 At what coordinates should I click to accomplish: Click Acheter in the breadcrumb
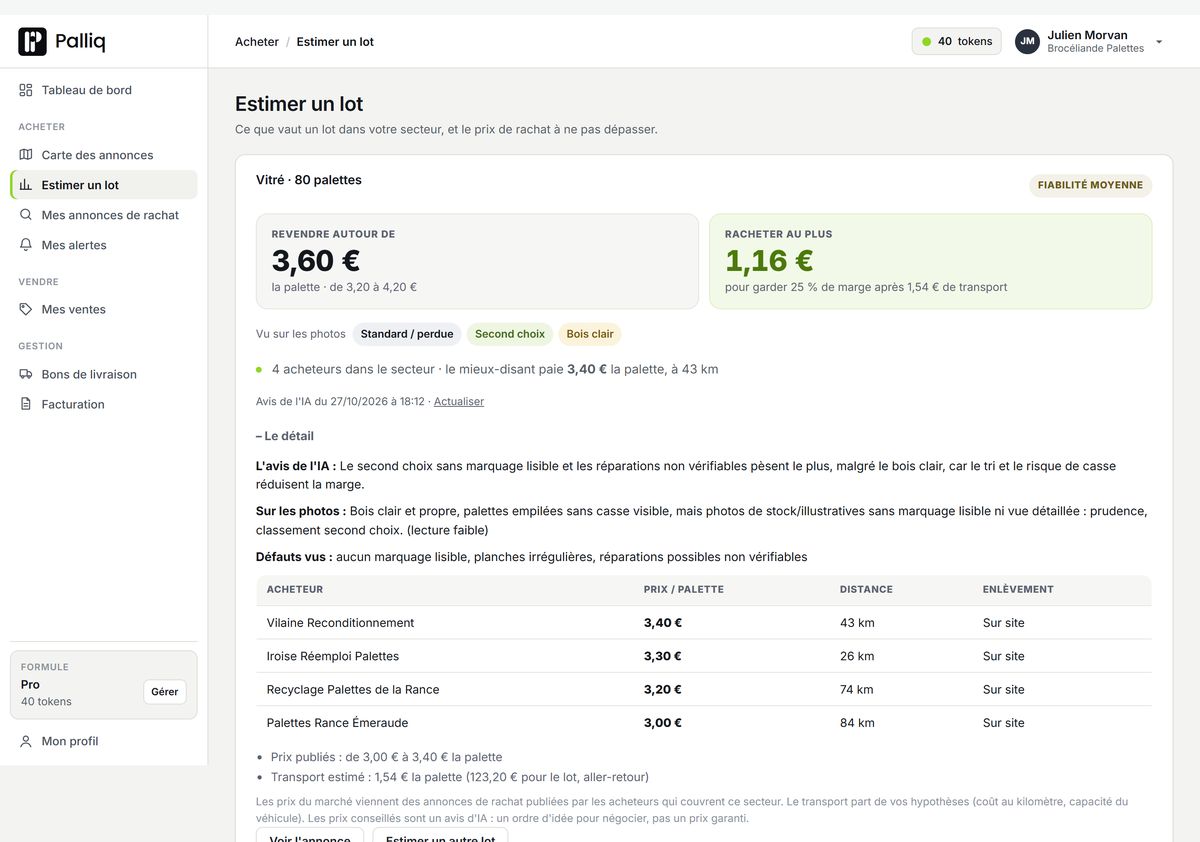pyautogui.click(x=257, y=42)
